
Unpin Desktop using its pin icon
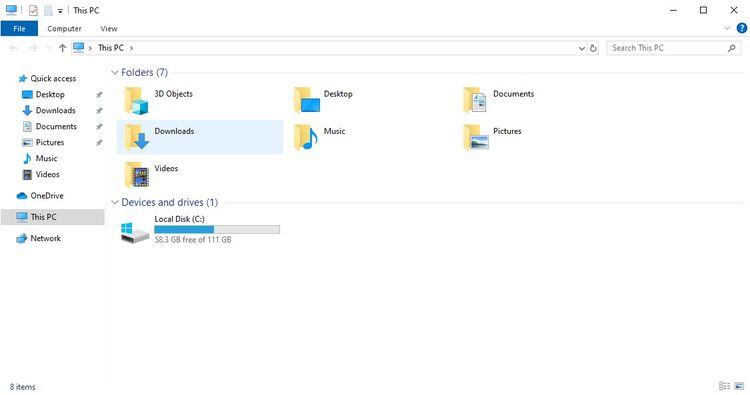(99, 95)
